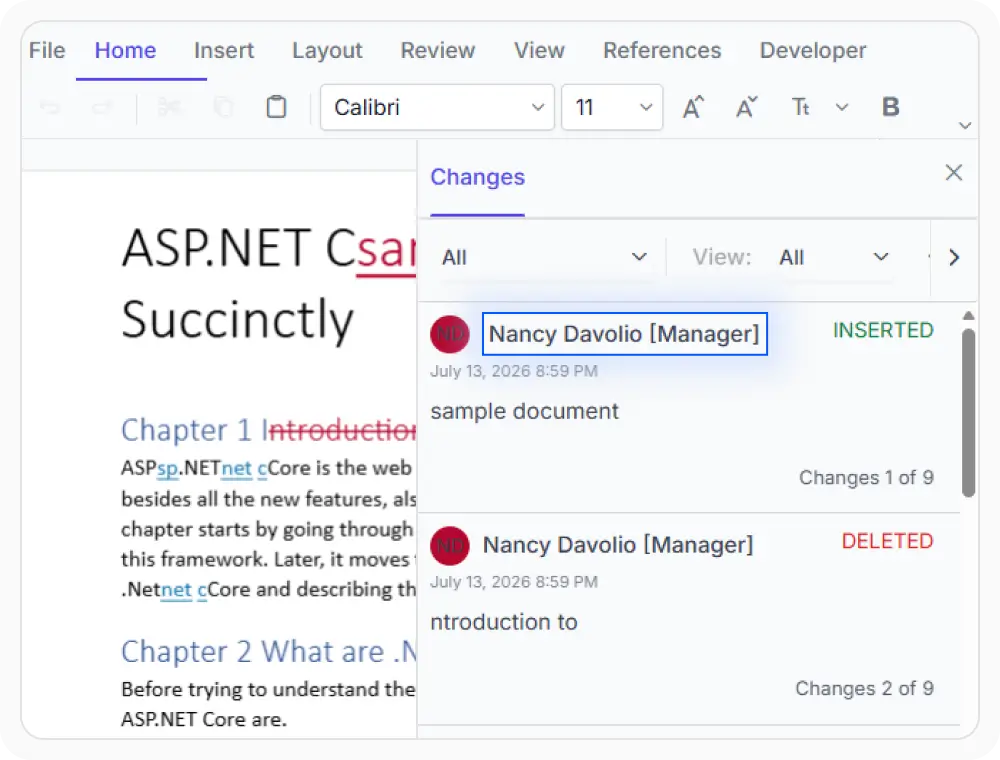Click the Change Case icon

(x=800, y=107)
